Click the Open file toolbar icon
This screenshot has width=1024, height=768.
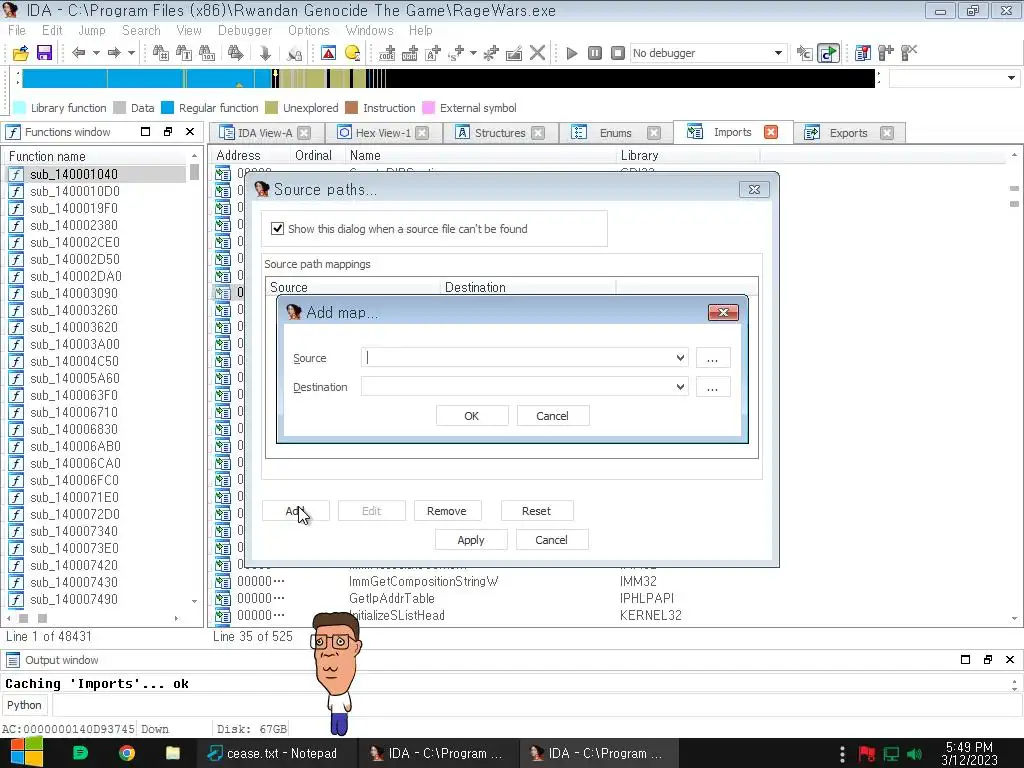[20, 53]
